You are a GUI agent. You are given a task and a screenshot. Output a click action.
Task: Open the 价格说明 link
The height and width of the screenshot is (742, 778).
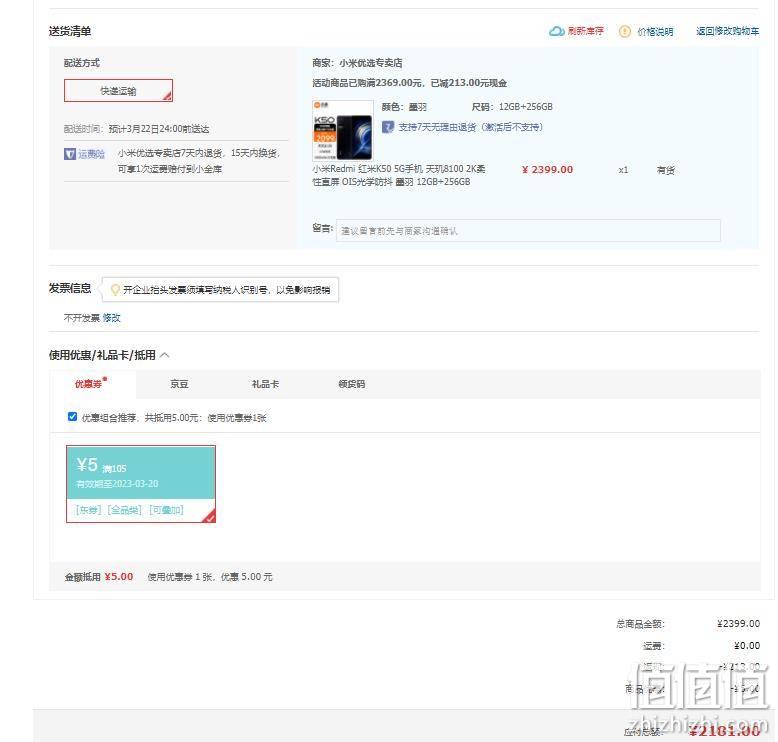click(x=655, y=32)
